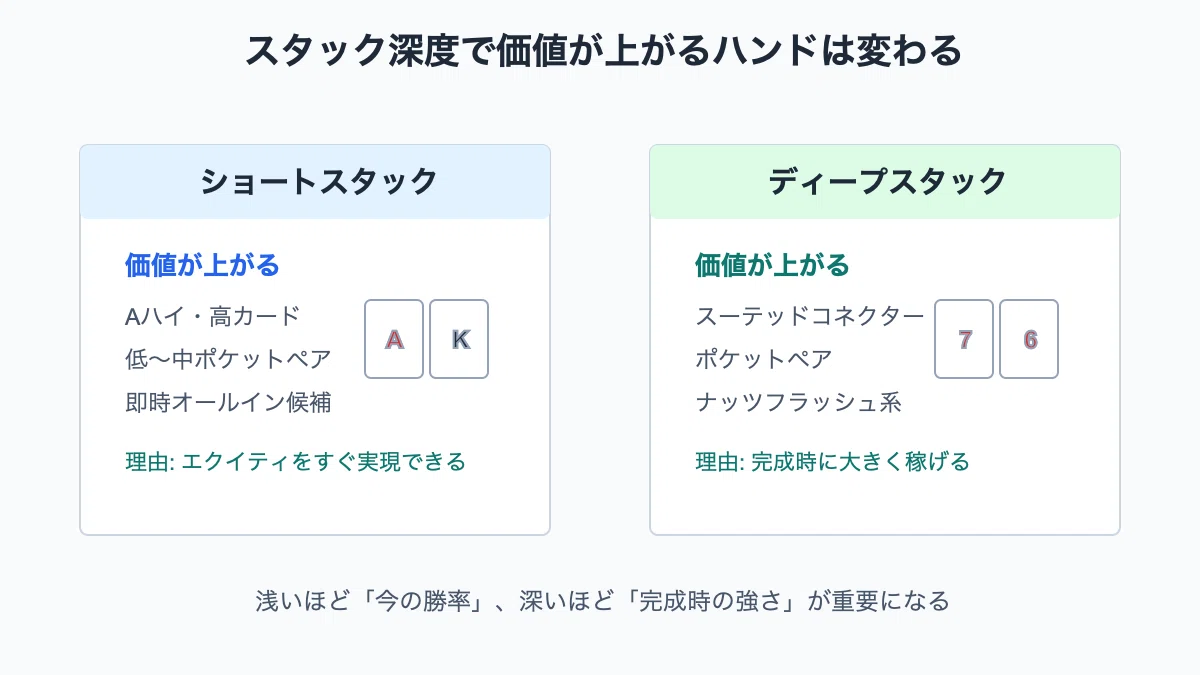Click green 価値が上がる heading in deep stack card
The width and height of the screenshot is (1200, 675).
pyautogui.click(x=772, y=265)
